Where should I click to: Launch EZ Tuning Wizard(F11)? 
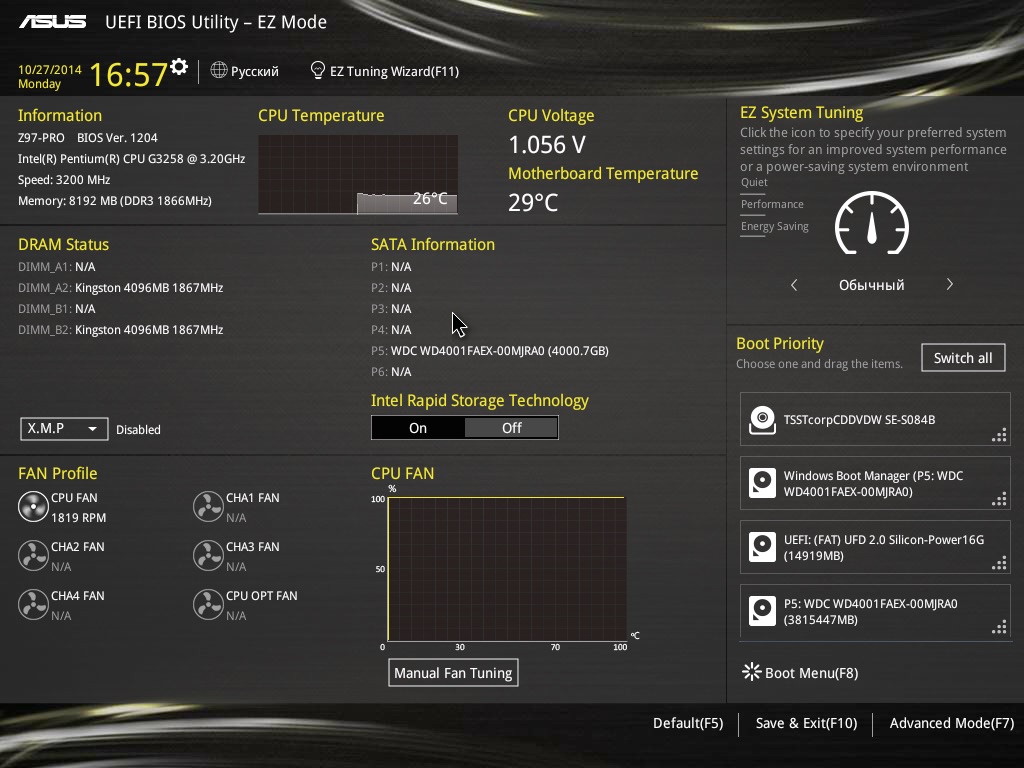click(385, 71)
